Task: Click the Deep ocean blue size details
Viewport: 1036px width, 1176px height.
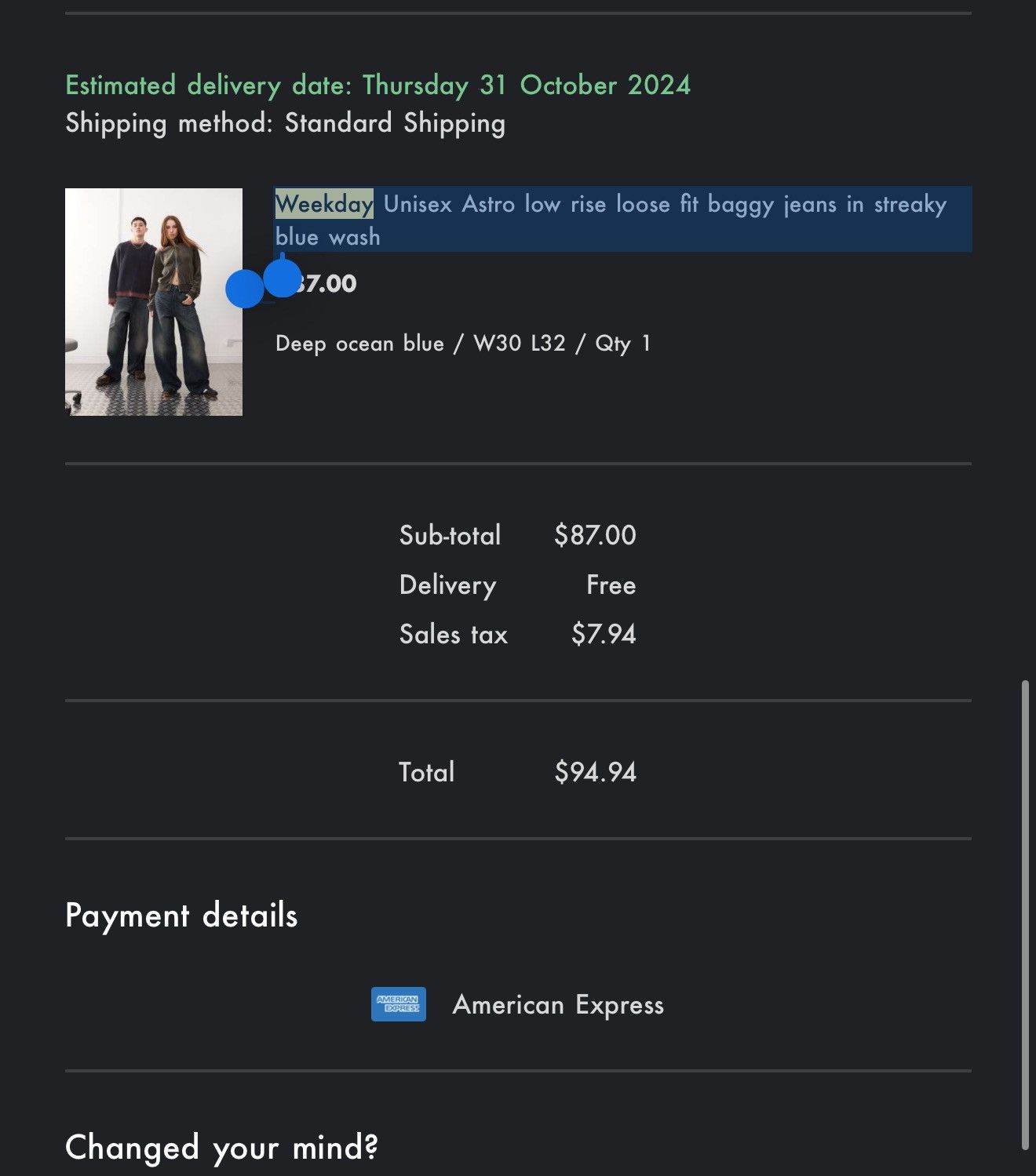Action: [463, 344]
